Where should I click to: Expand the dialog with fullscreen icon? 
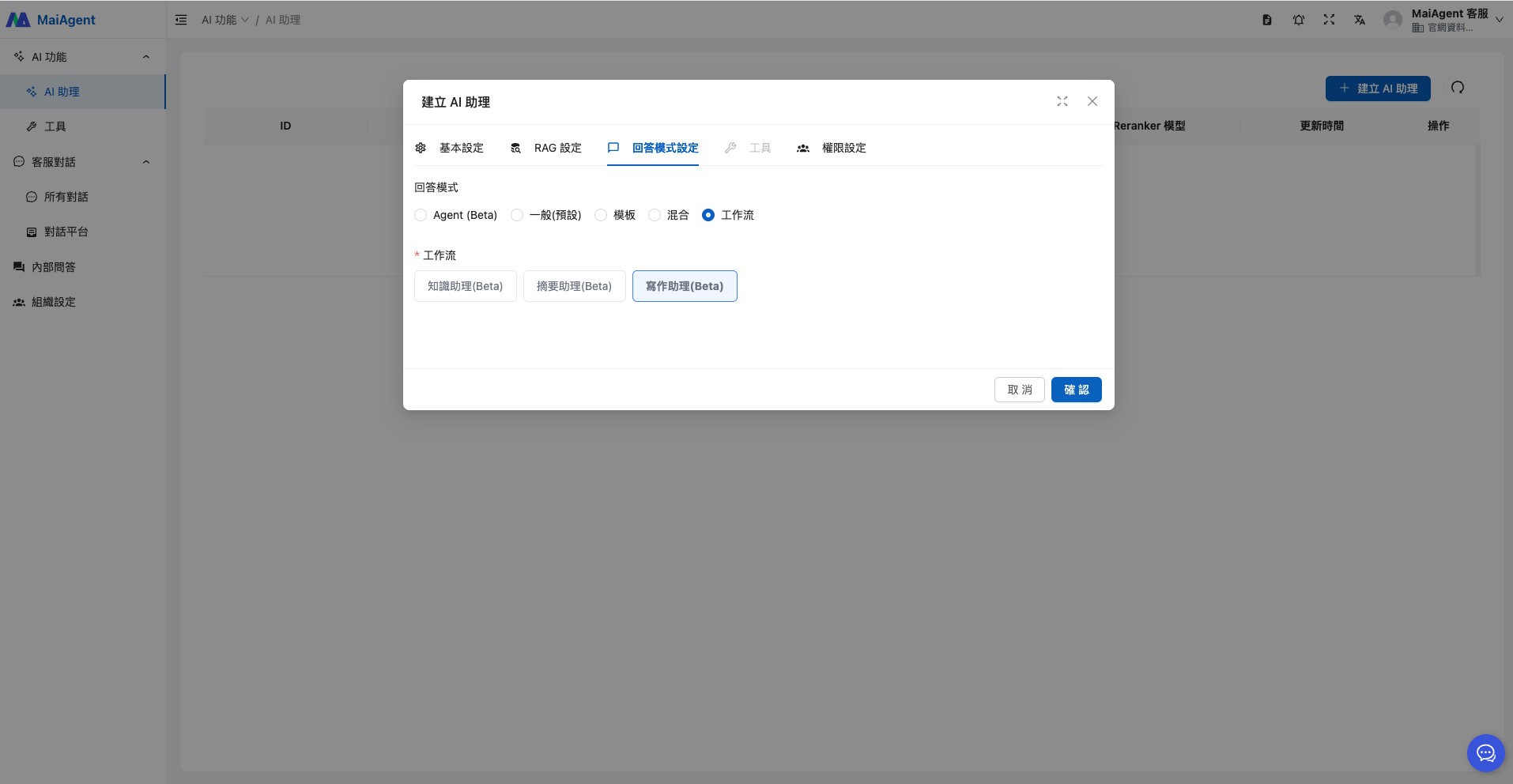coord(1062,101)
